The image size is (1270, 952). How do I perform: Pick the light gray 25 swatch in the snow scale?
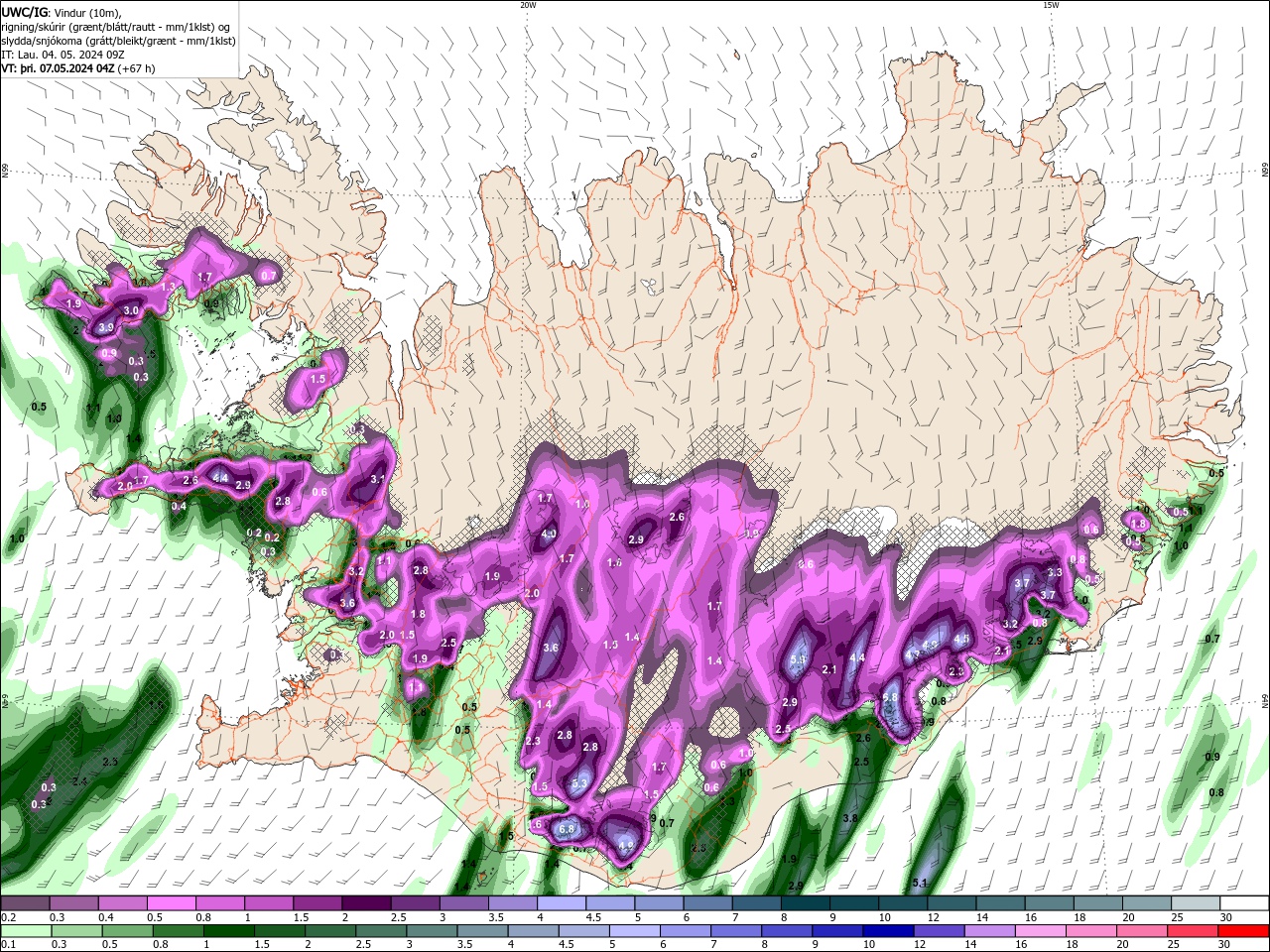pos(1197,903)
